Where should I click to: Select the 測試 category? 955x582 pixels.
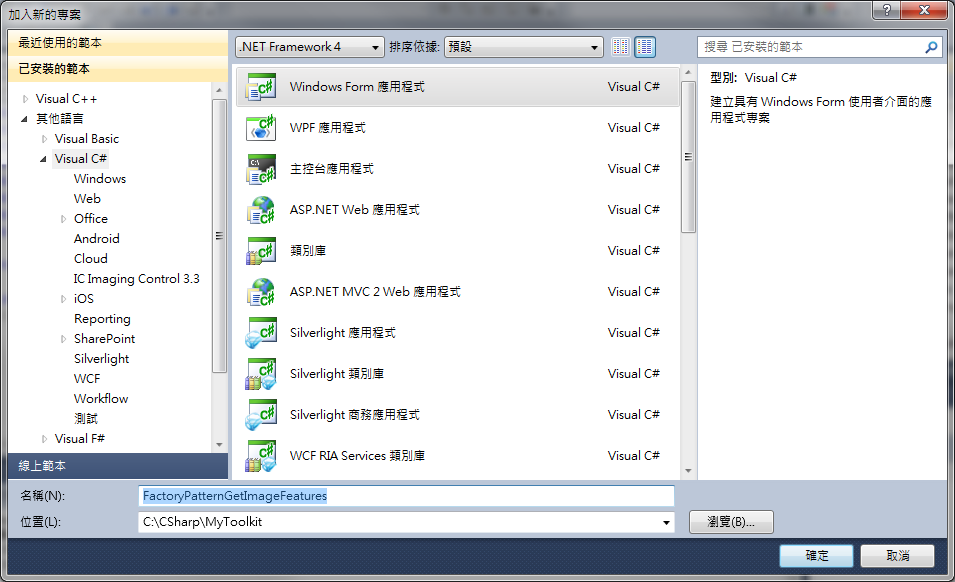86,419
